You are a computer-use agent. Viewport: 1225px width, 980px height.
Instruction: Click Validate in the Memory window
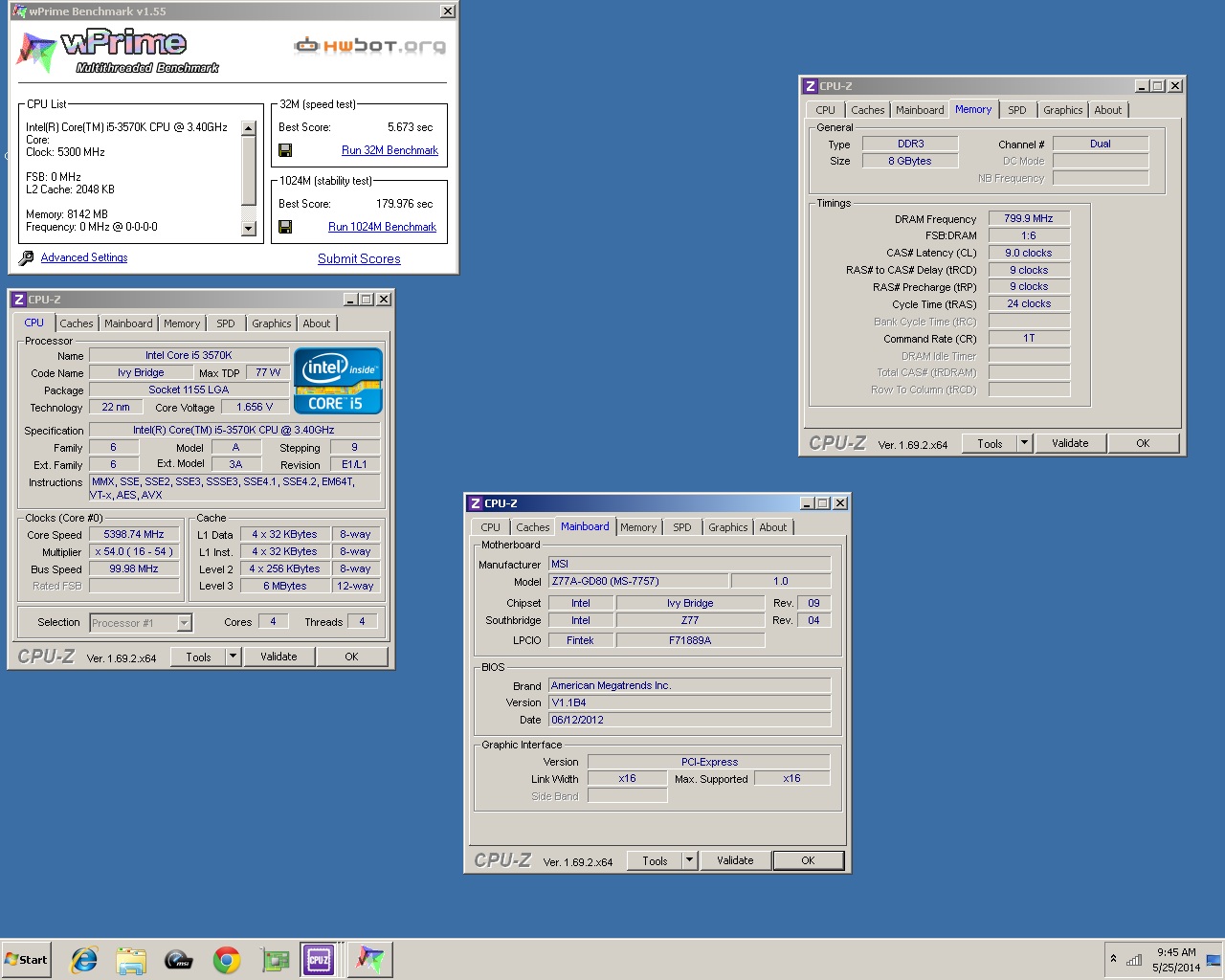click(x=1070, y=443)
